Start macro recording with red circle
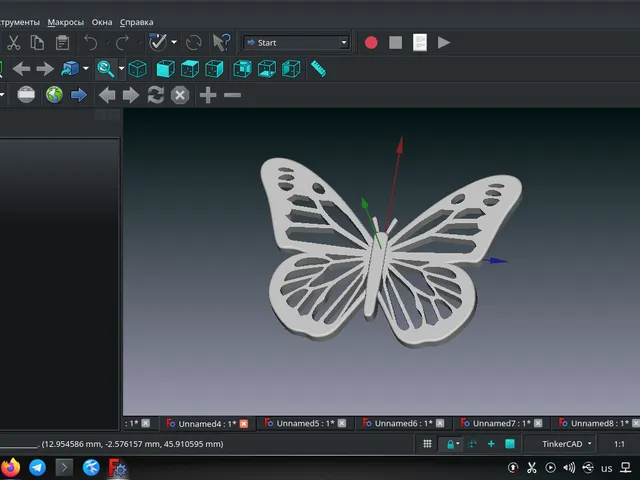The width and height of the screenshot is (640, 480). click(x=371, y=42)
